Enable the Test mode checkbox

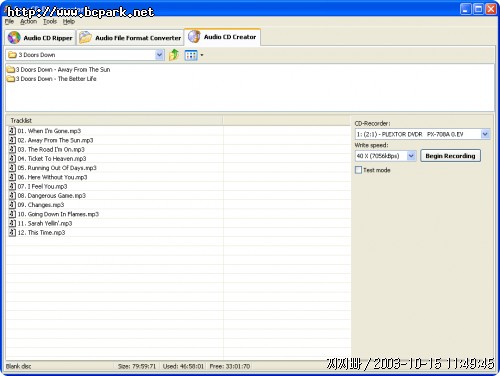click(x=358, y=170)
